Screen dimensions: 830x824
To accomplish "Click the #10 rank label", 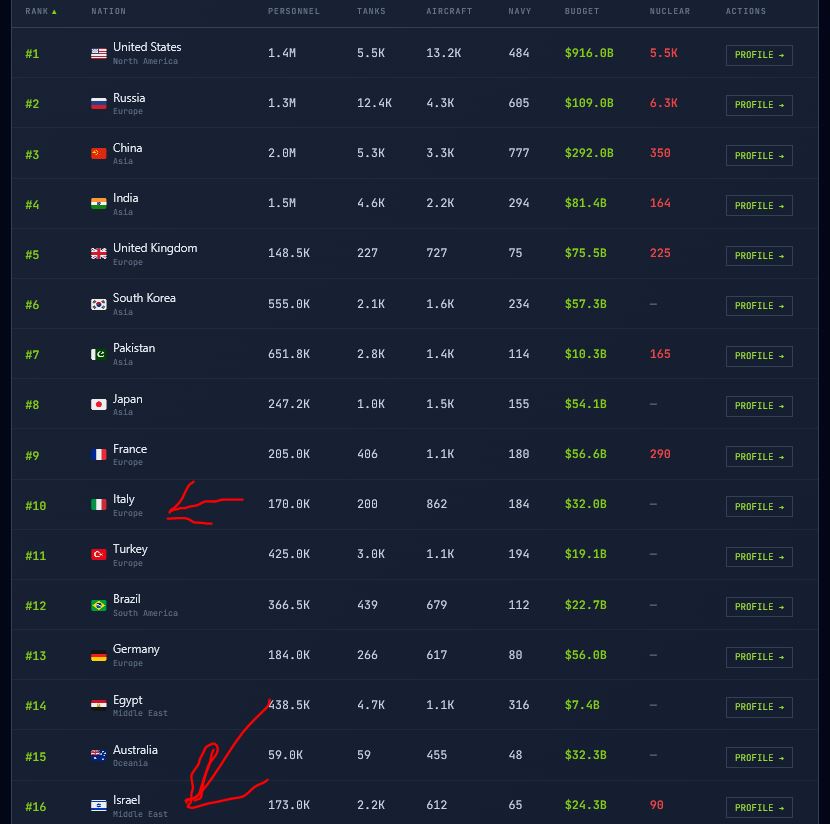I will point(35,506).
